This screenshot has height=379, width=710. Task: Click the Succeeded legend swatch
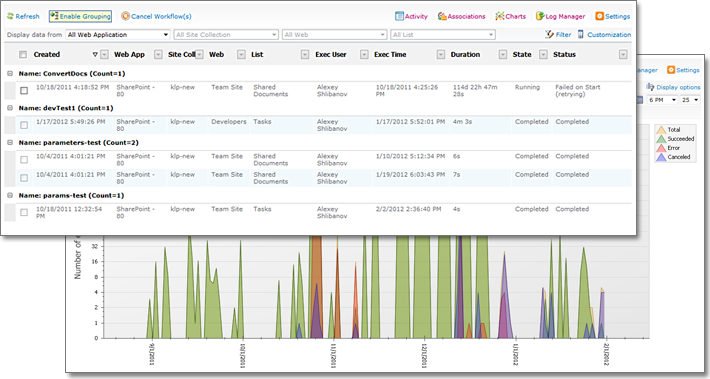click(661, 139)
